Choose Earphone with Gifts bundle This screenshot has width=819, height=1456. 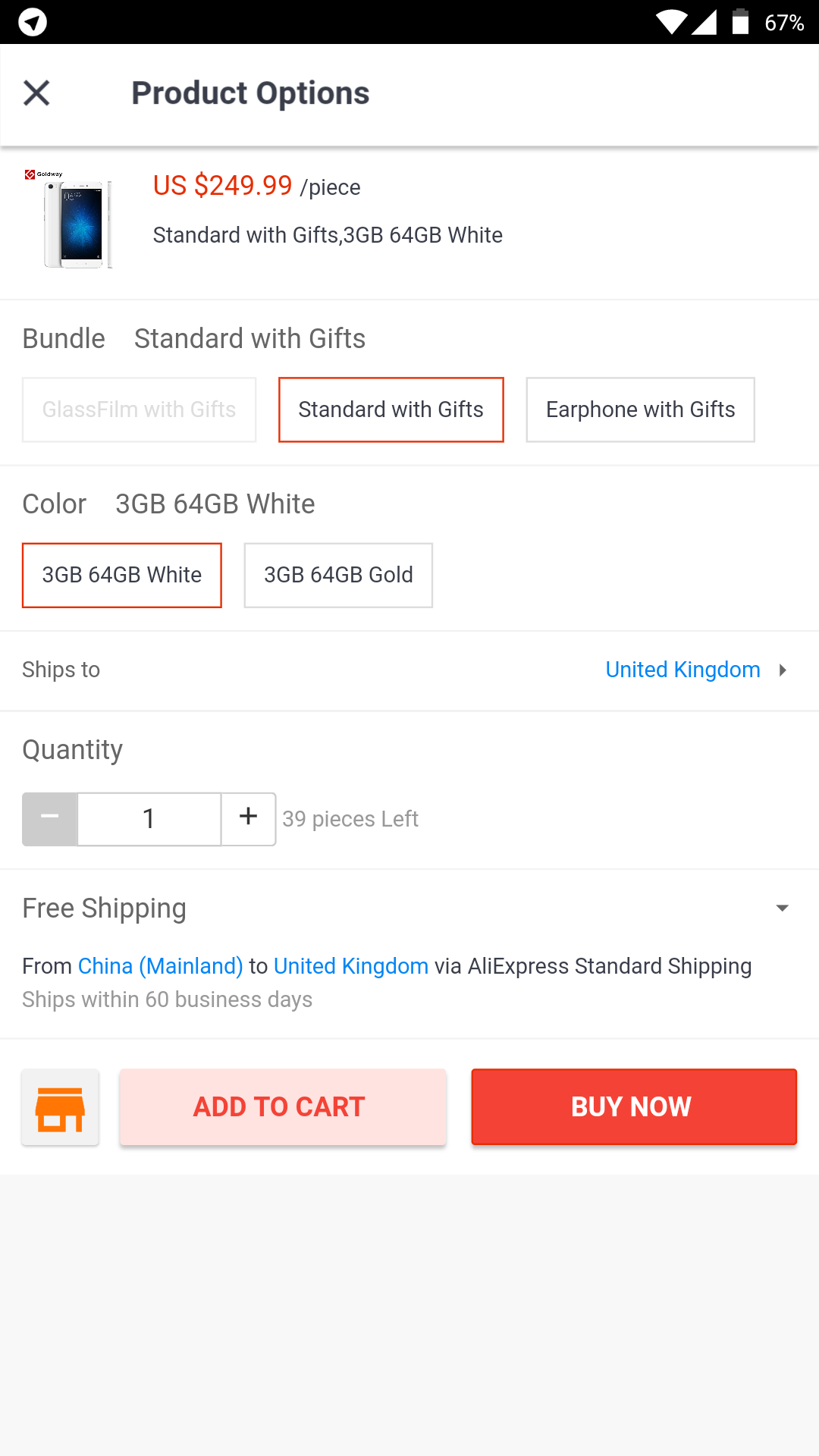(640, 409)
